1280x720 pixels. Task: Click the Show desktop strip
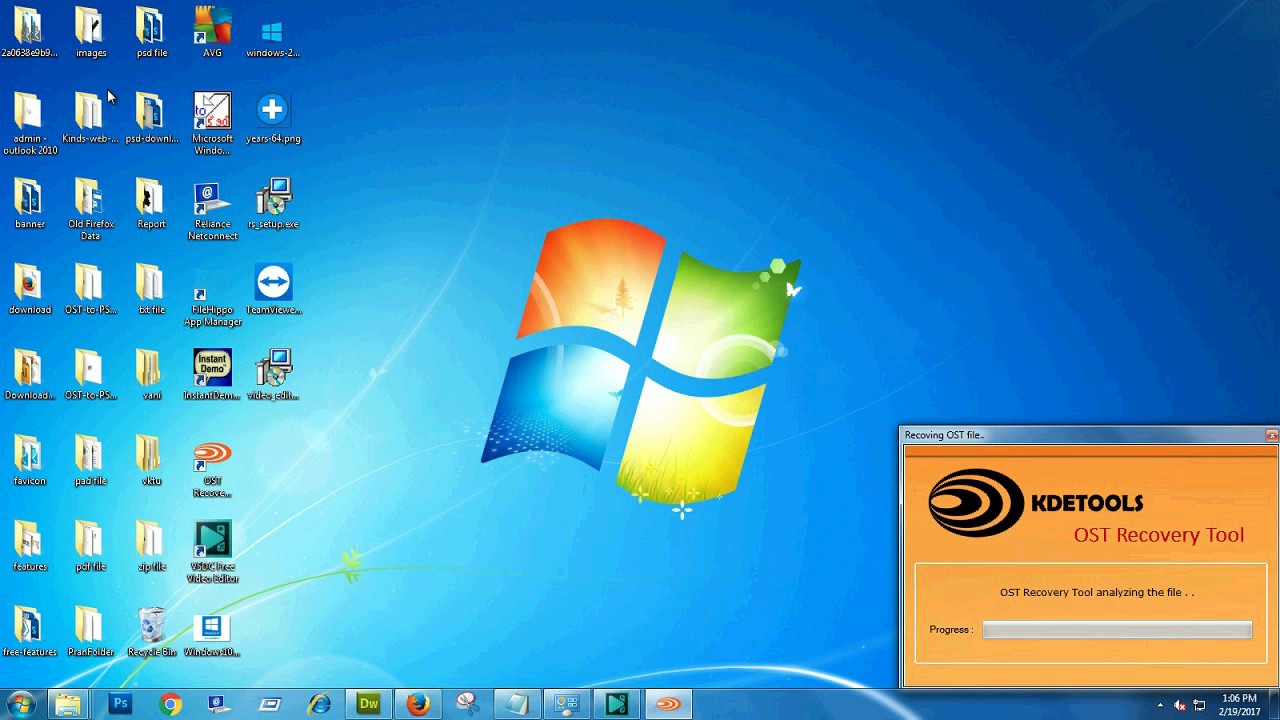[x=1273, y=704]
